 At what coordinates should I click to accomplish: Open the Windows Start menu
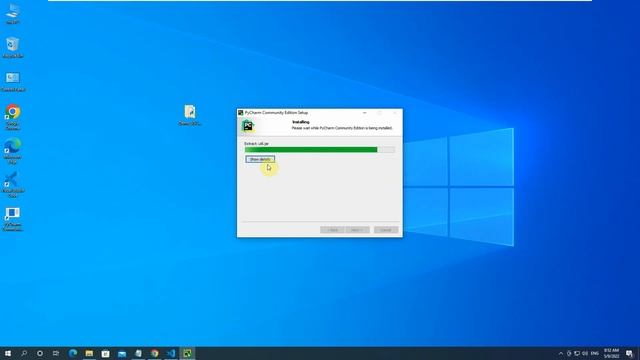click(x=8, y=353)
